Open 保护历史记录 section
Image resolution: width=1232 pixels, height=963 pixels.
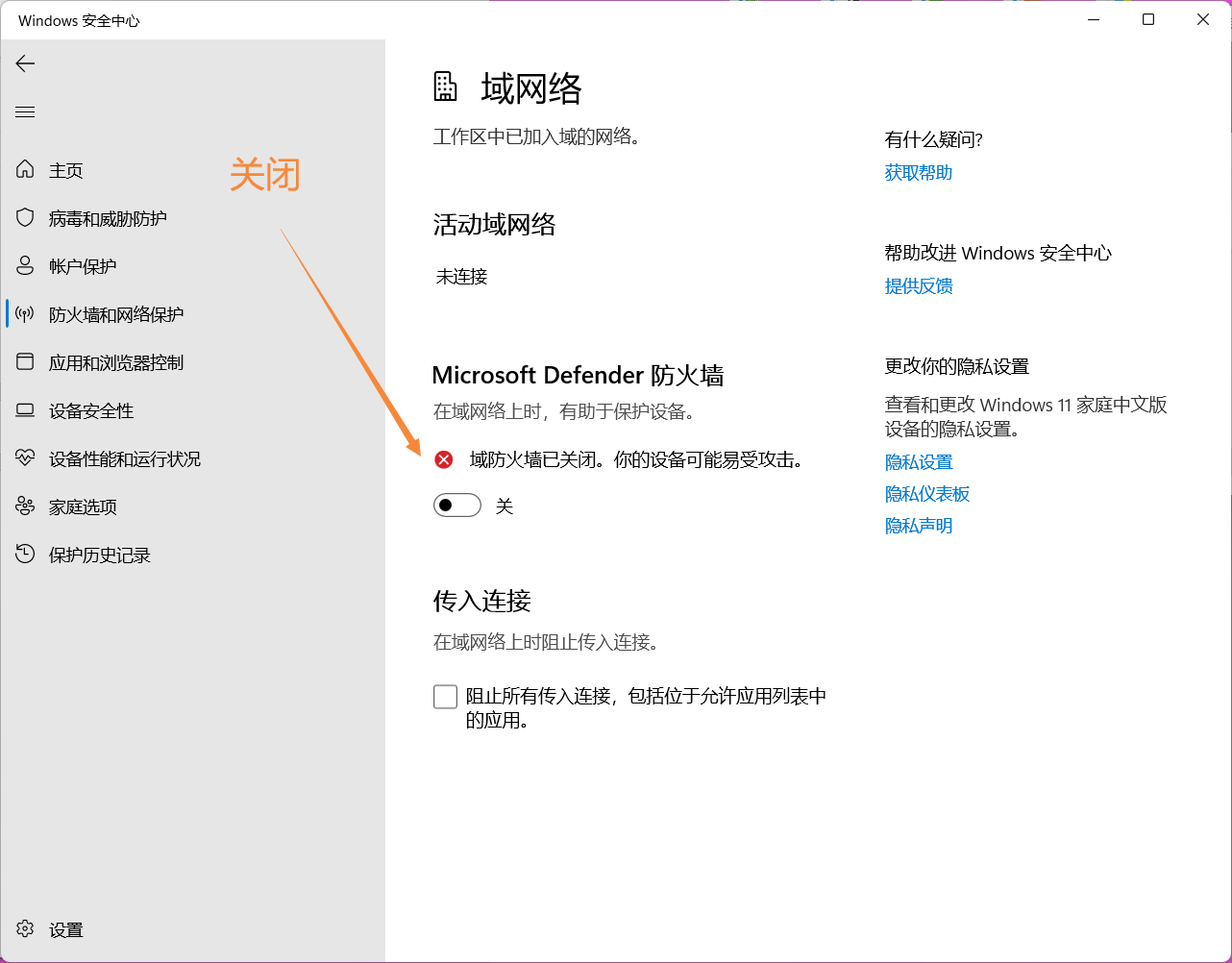pyautogui.click(x=100, y=555)
